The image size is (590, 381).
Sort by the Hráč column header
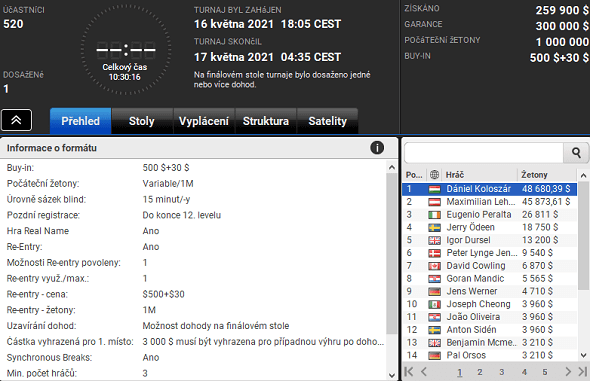pos(479,175)
